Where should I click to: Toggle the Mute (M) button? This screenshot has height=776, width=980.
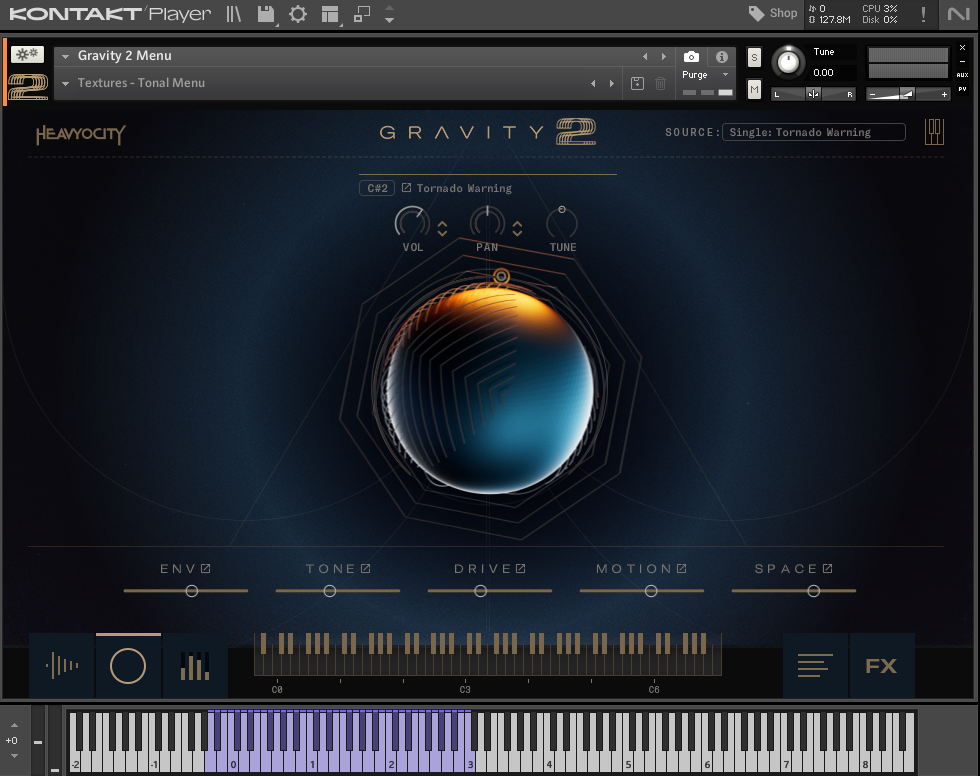(754, 89)
